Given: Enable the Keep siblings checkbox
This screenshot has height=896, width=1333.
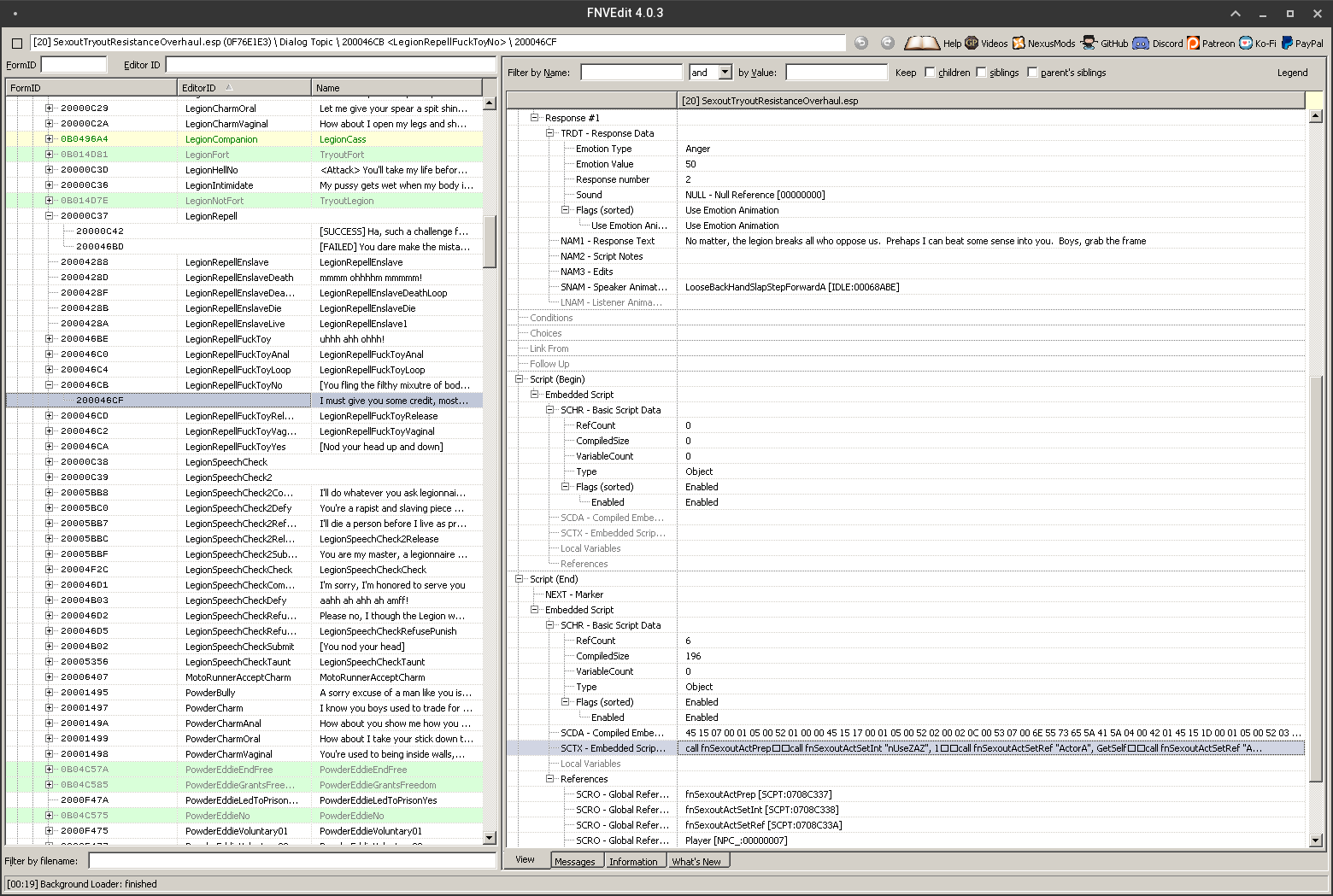Looking at the screenshot, I should (x=981, y=73).
